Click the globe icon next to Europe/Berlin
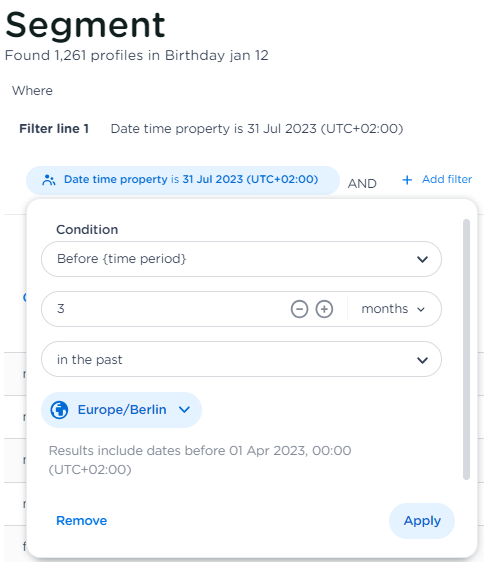The height and width of the screenshot is (562, 484). [59, 410]
